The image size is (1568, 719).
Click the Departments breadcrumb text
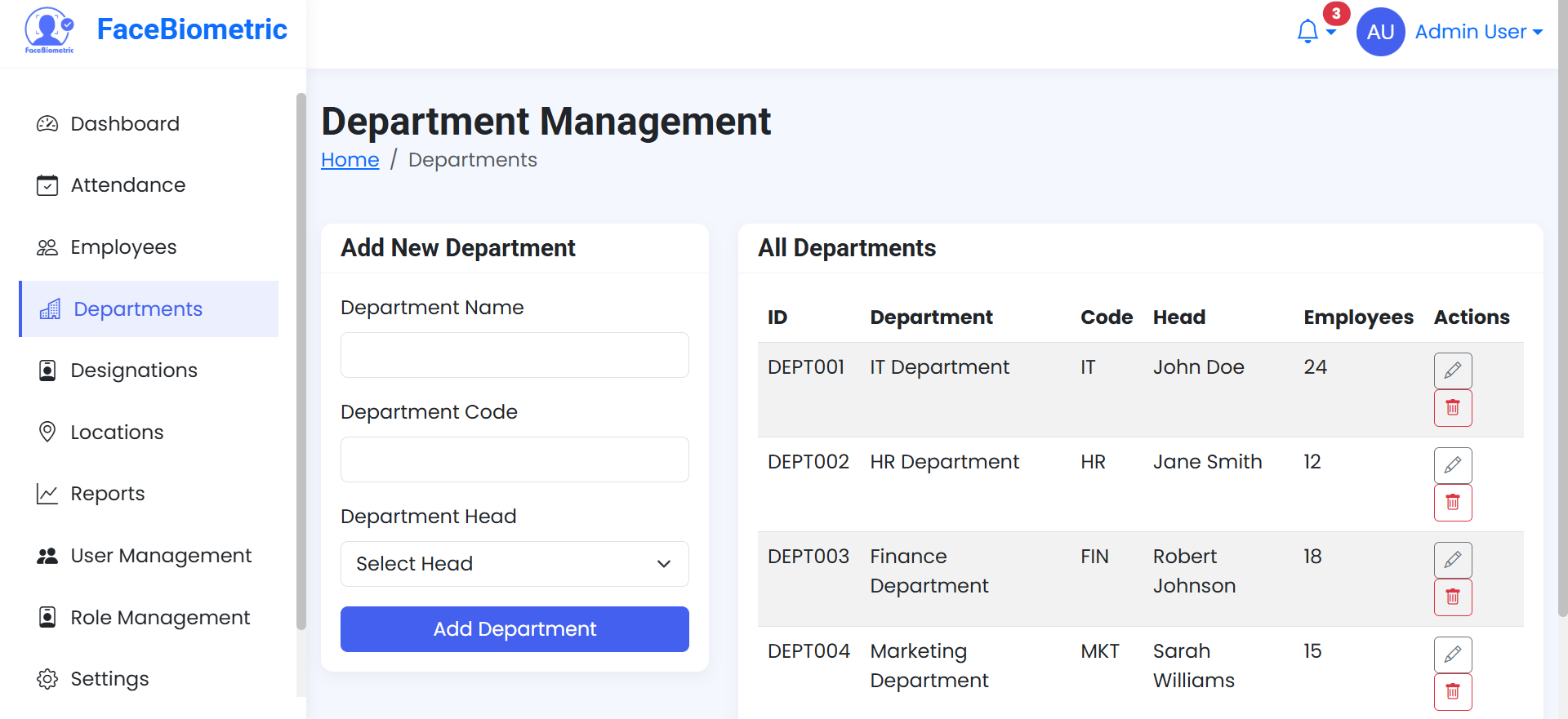click(473, 160)
